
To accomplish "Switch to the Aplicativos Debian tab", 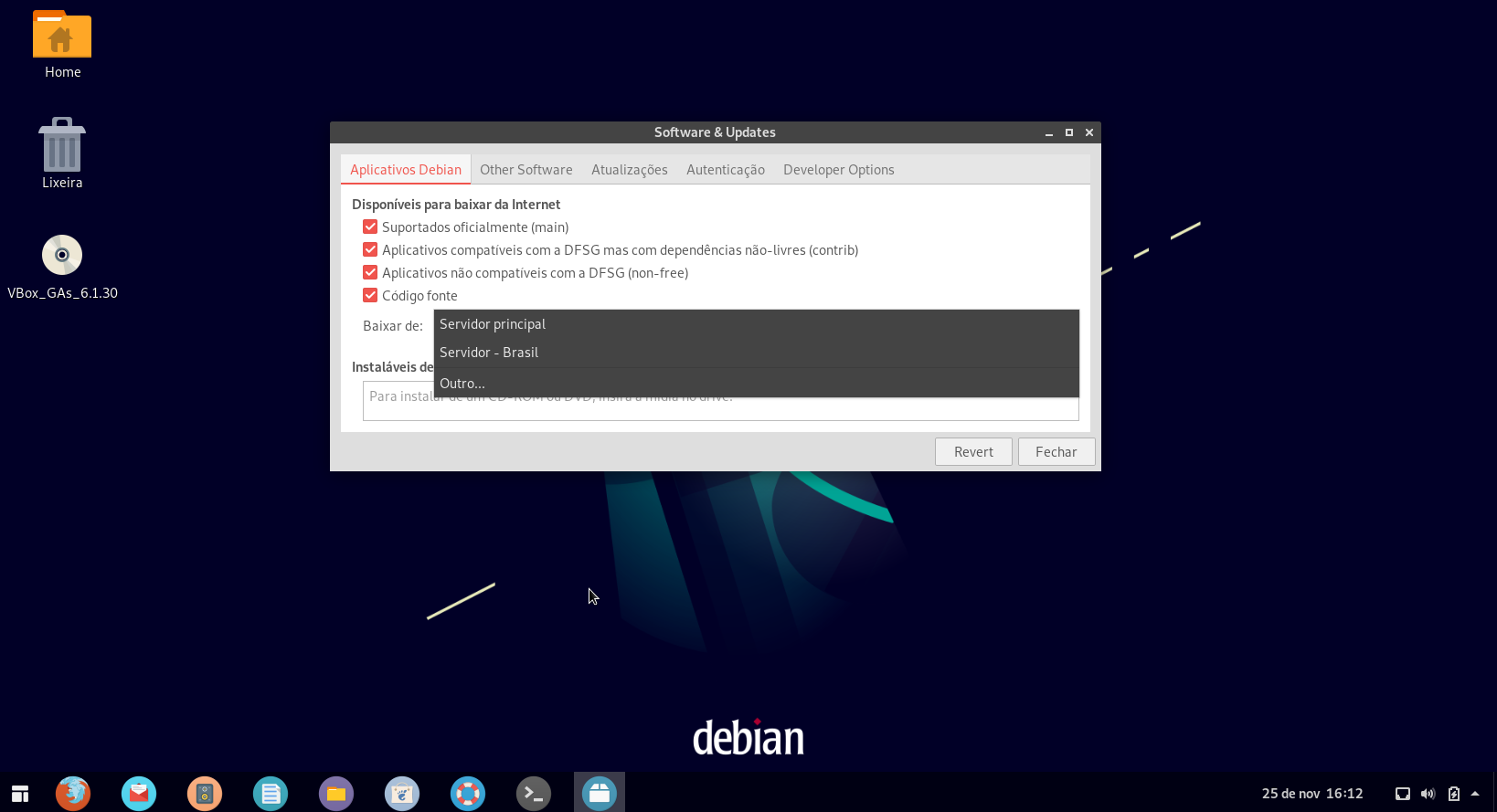I will point(406,170).
